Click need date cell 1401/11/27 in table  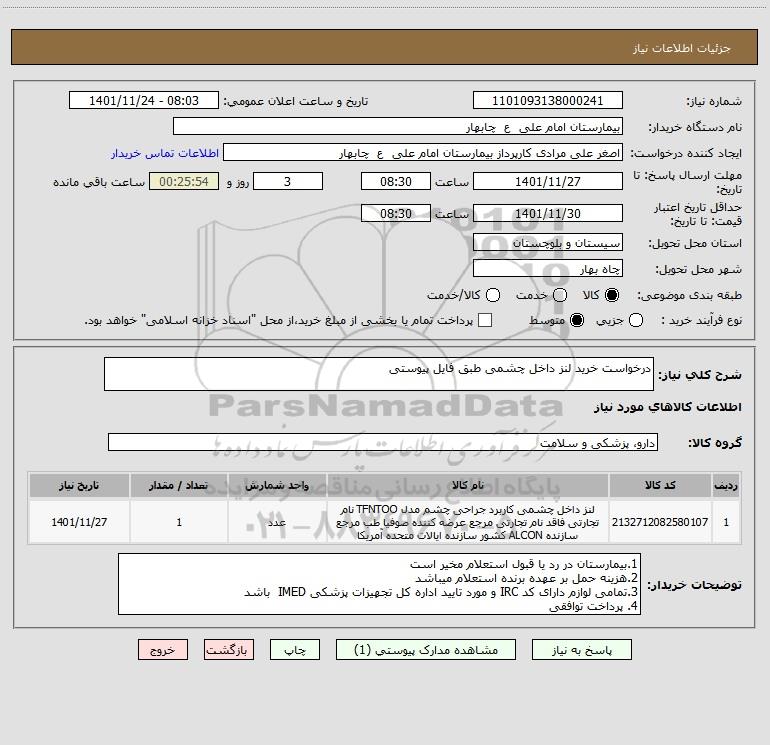click(x=79, y=522)
